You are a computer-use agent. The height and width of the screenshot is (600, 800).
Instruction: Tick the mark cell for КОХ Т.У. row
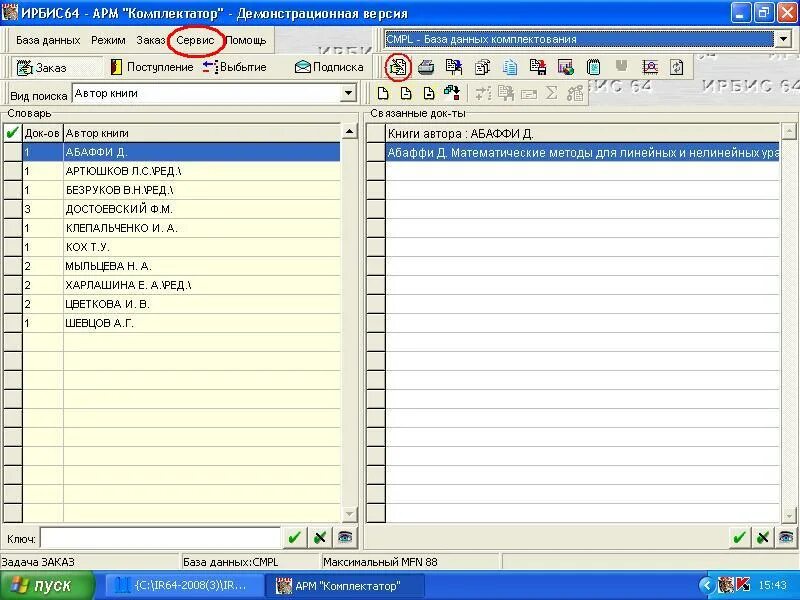point(12,247)
